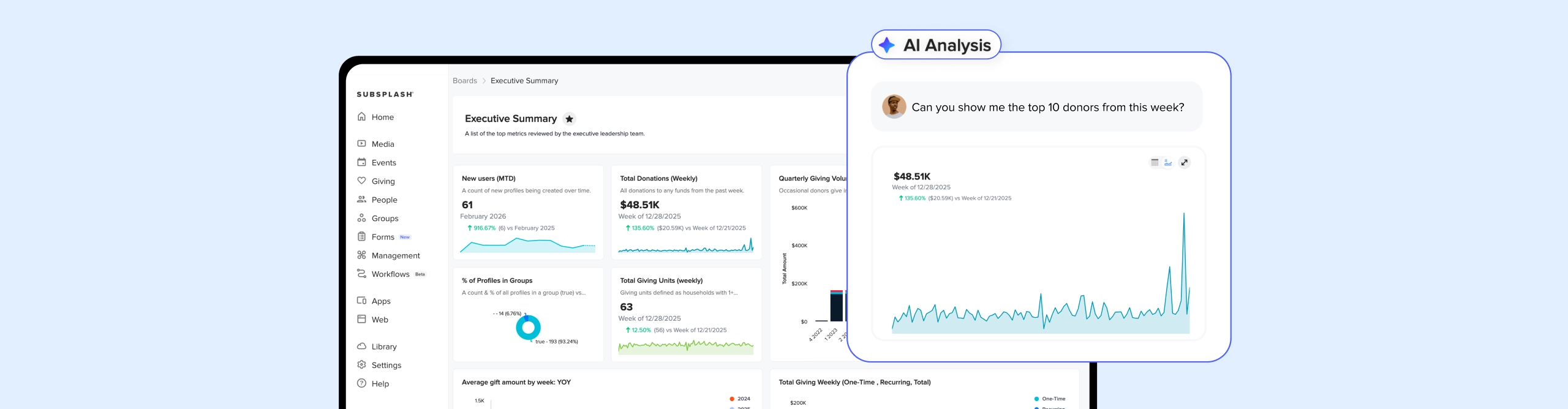Click the top 10 donors question text

tap(1047, 107)
